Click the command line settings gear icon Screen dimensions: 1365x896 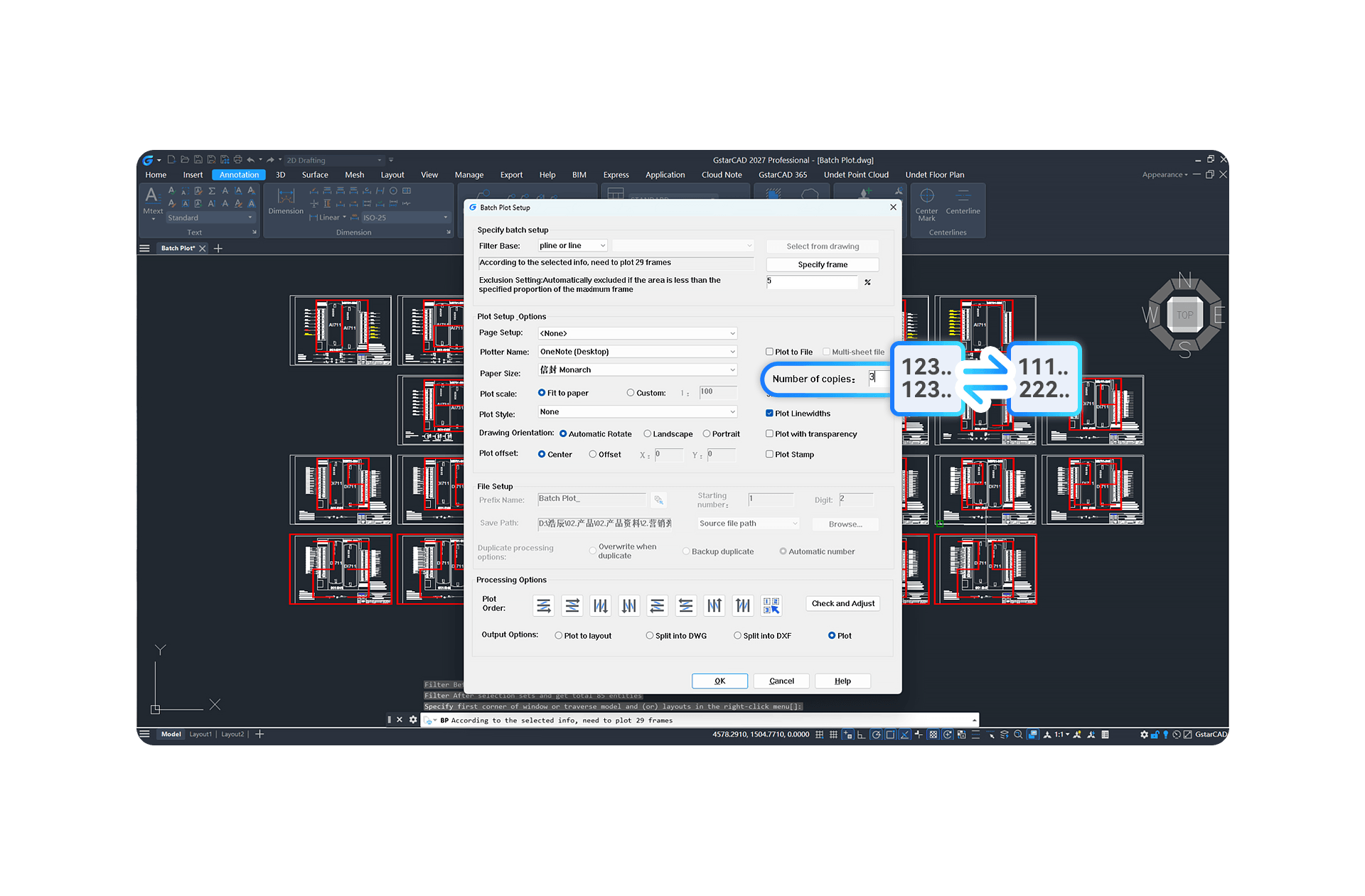(x=413, y=720)
